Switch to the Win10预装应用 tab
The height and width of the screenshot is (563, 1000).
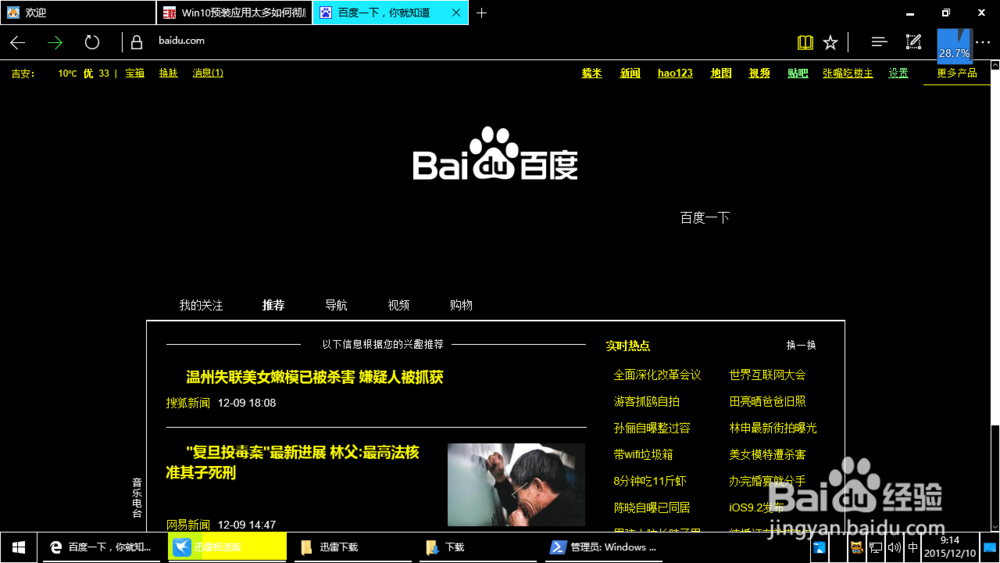(234, 13)
